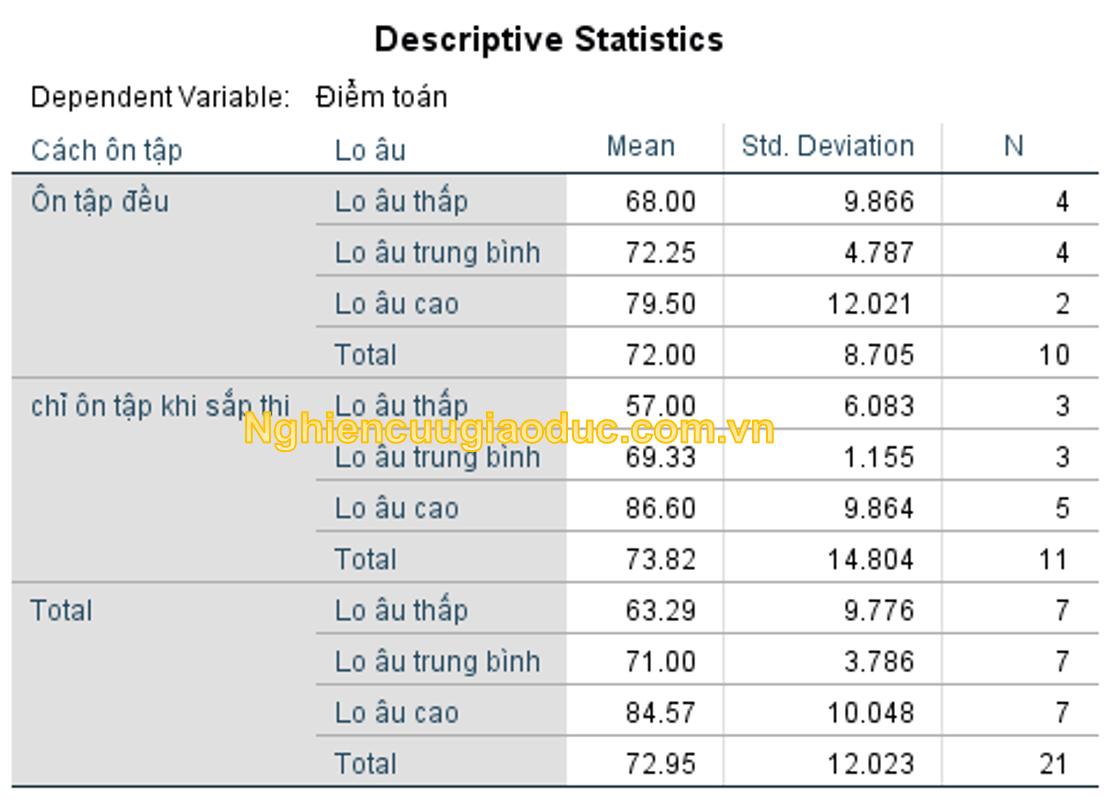Select the overall mean value 72.95
Viewport: 1115px width, 804px height.
point(660,765)
